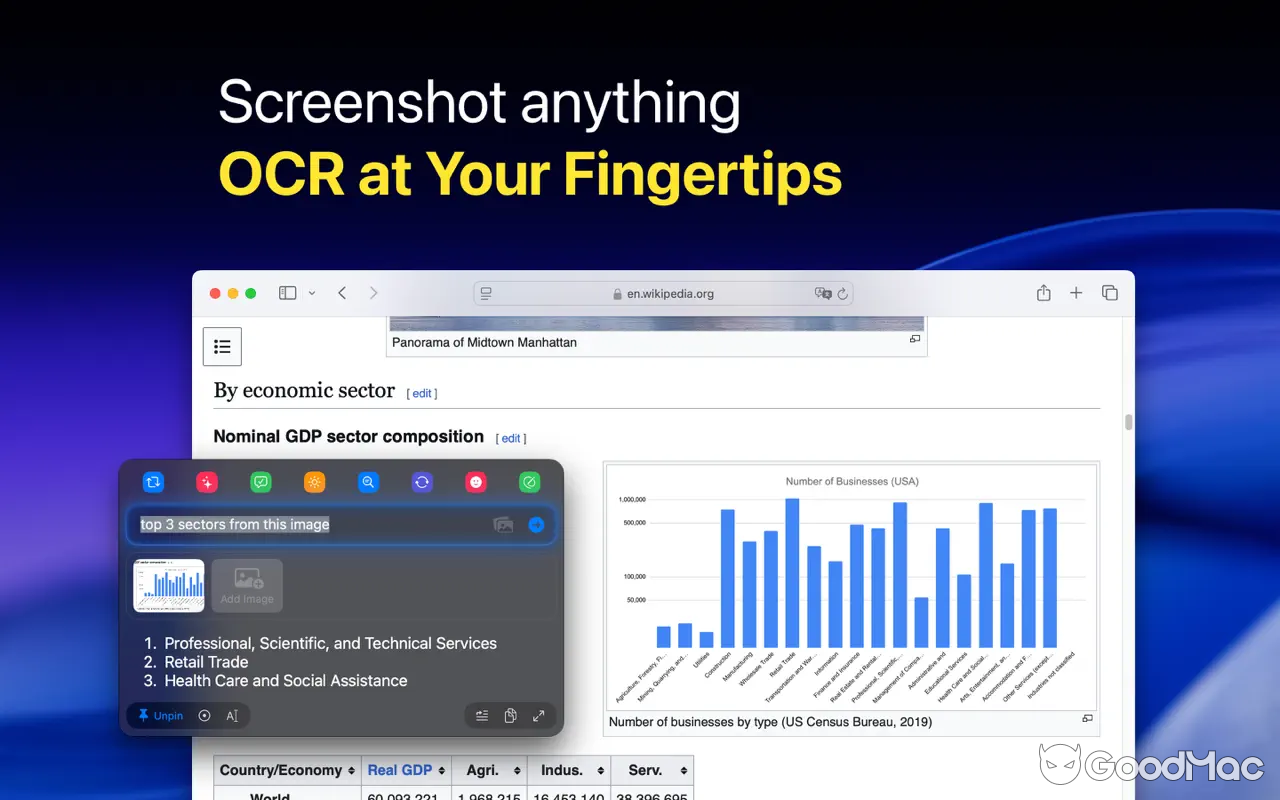The image size is (1280, 800).
Task: Toggle the Safari sidebar
Action: [x=288, y=293]
